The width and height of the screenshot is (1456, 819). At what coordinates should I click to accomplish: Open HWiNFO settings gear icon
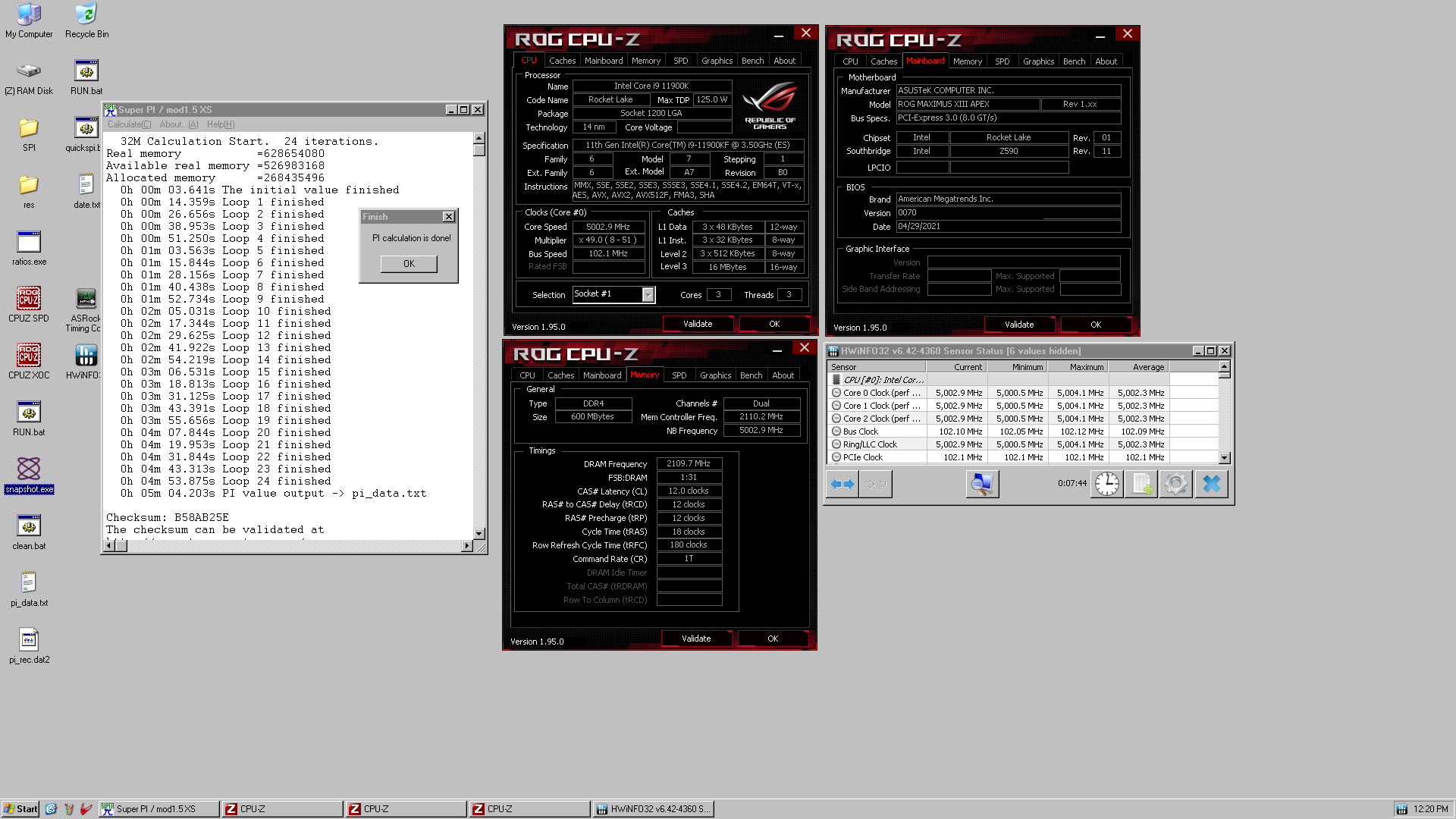pos(1176,484)
